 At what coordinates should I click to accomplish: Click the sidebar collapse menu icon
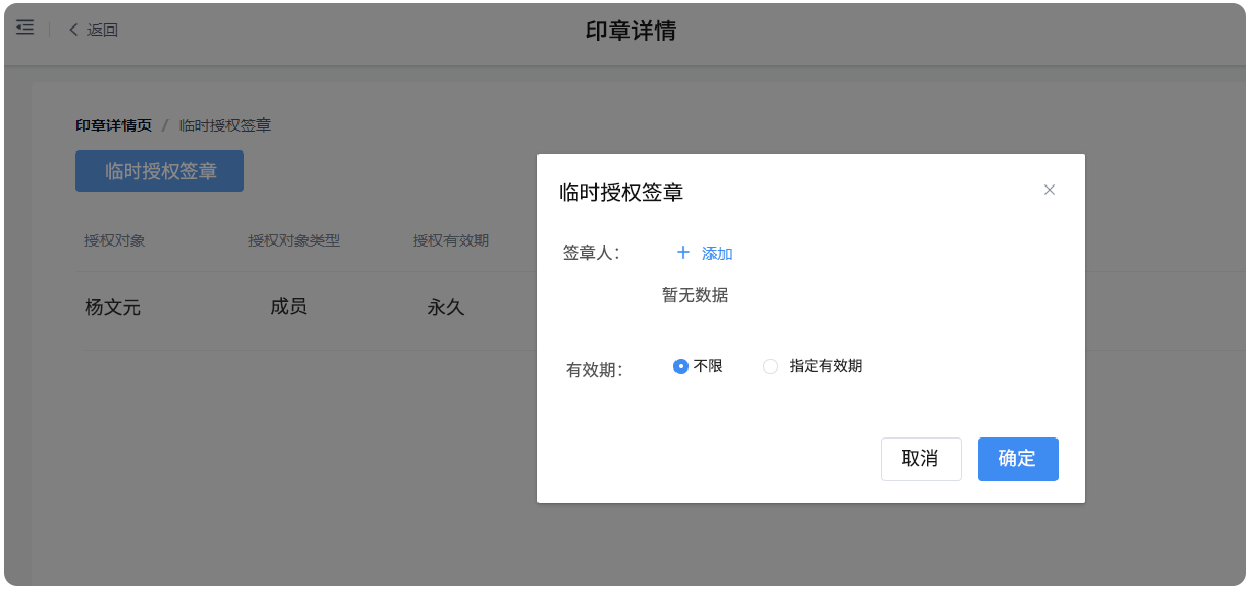tap(25, 28)
